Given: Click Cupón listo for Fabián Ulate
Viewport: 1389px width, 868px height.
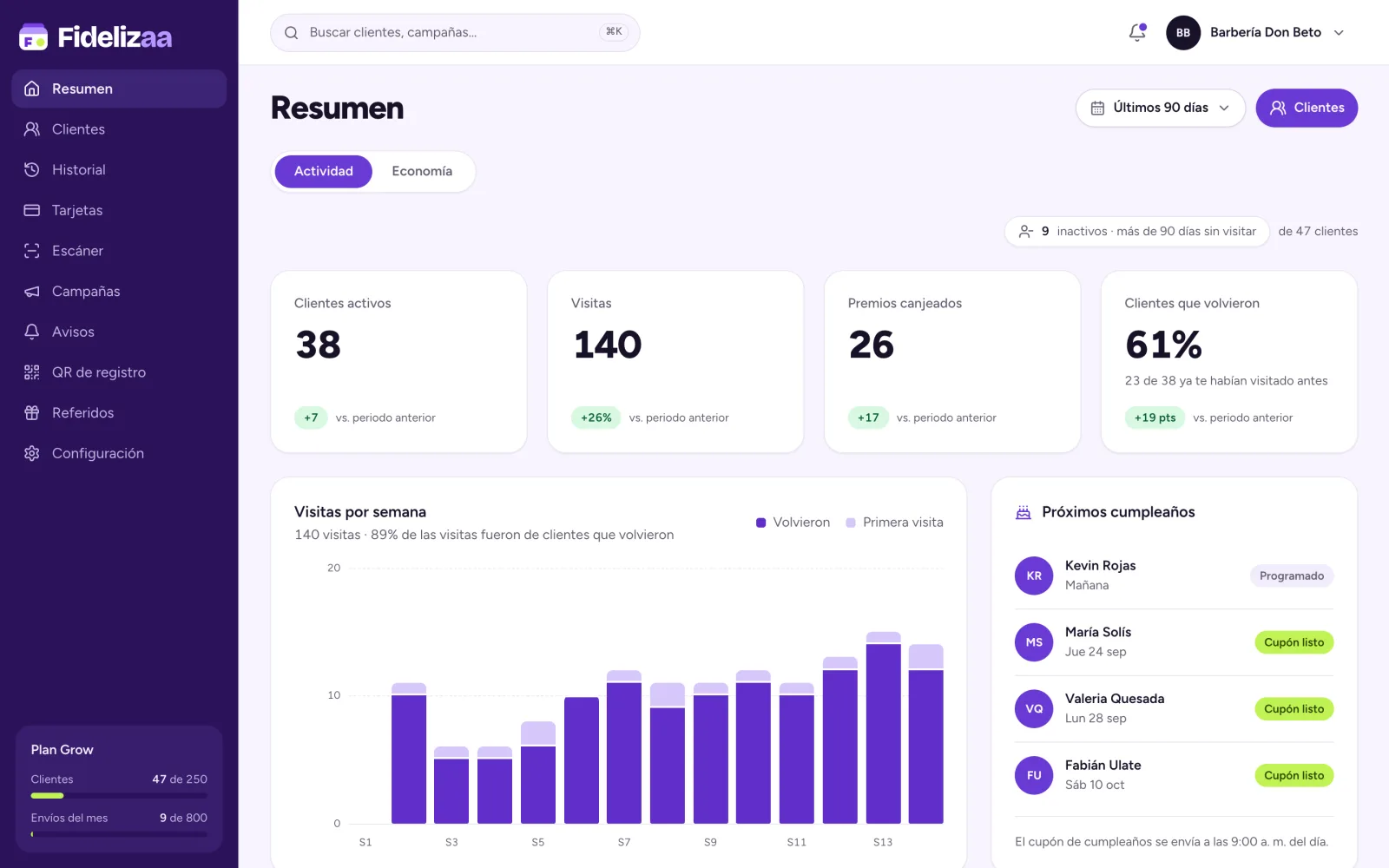Looking at the screenshot, I should tap(1294, 775).
